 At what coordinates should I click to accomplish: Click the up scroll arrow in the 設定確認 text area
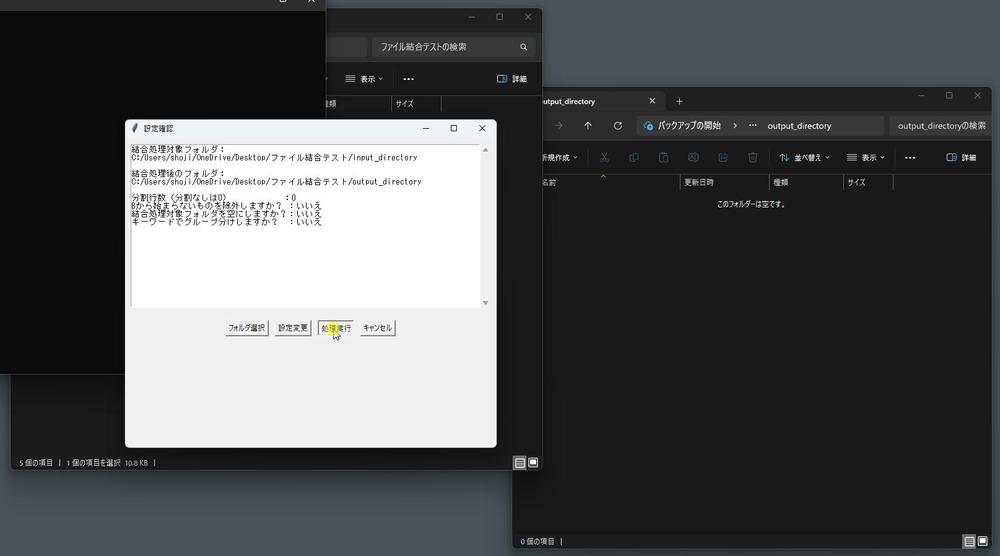(x=485, y=150)
